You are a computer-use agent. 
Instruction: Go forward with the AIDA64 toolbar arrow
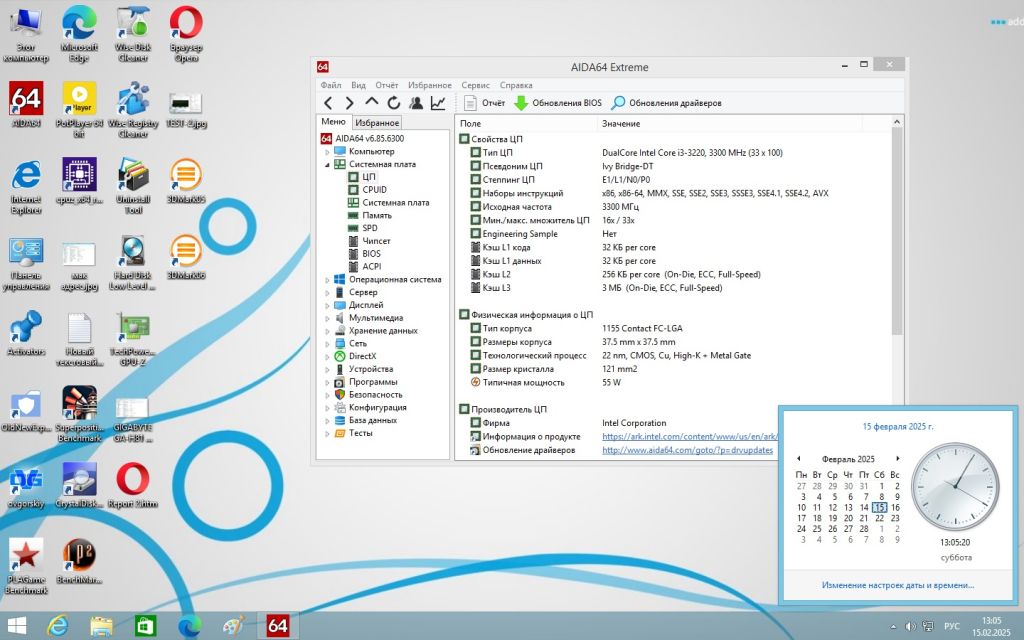(x=349, y=103)
